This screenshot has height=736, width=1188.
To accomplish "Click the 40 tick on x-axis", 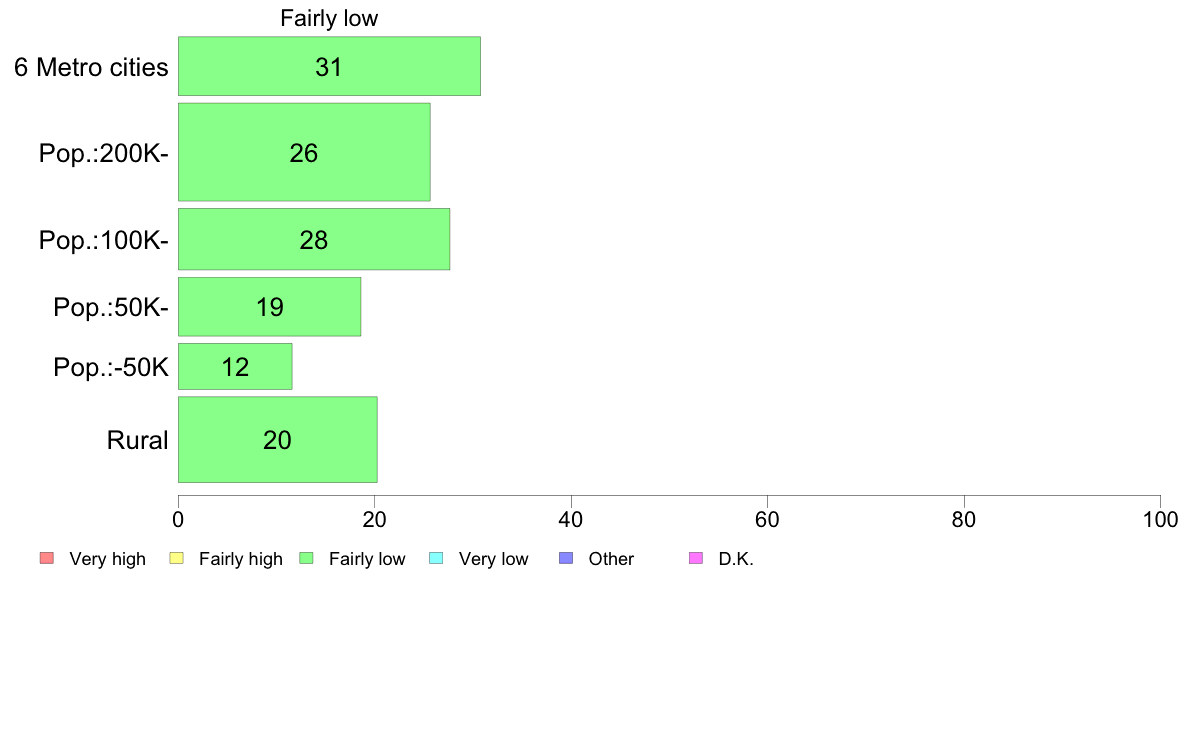I will pos(571,519).
